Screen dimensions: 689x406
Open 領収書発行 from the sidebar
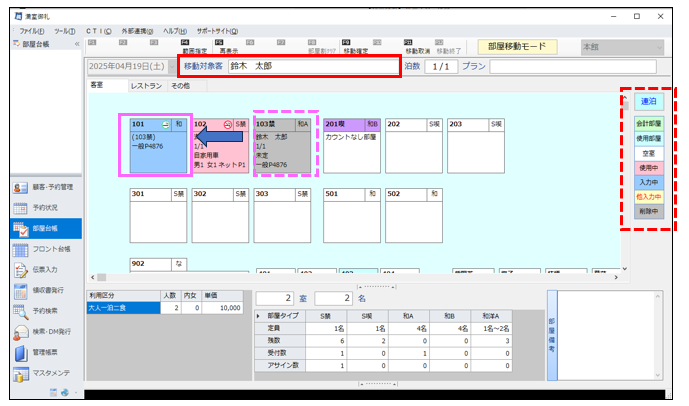(42, 291)
